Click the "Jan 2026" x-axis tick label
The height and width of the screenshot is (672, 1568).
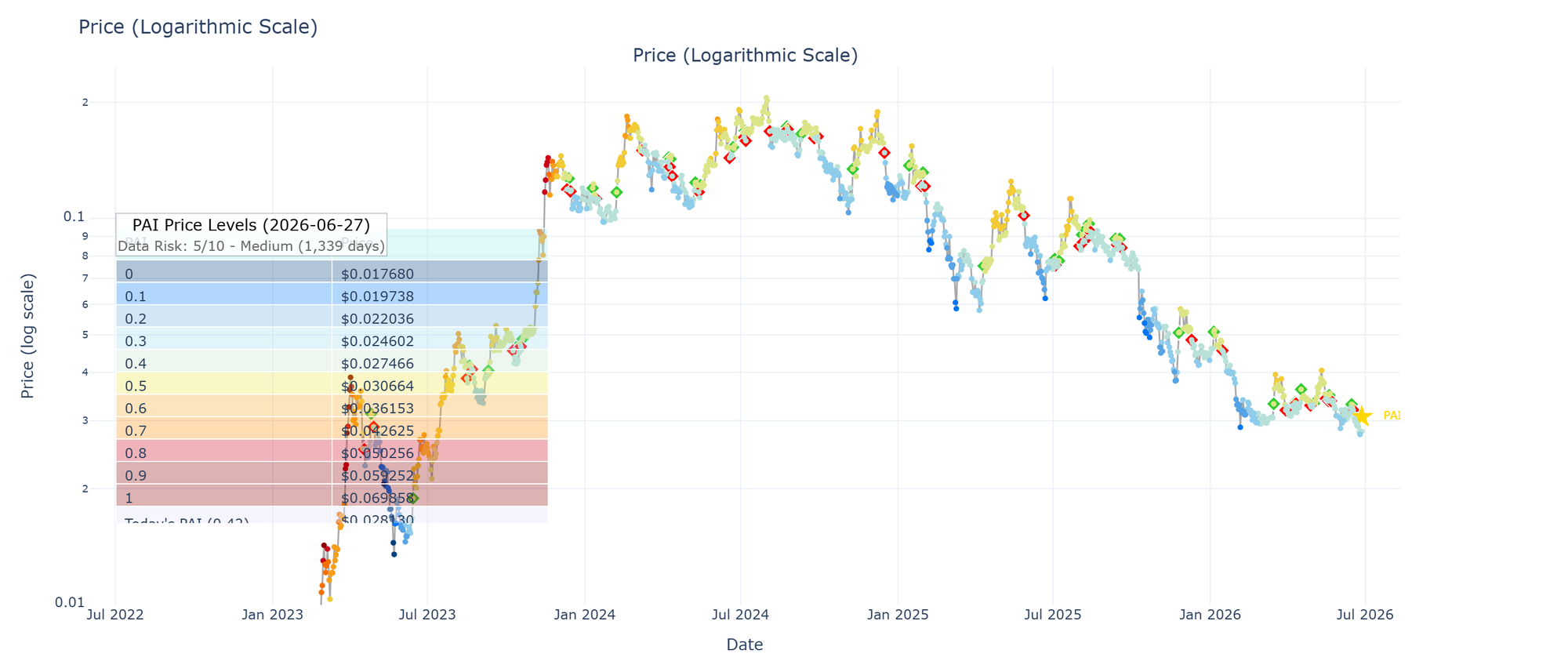1210,615
